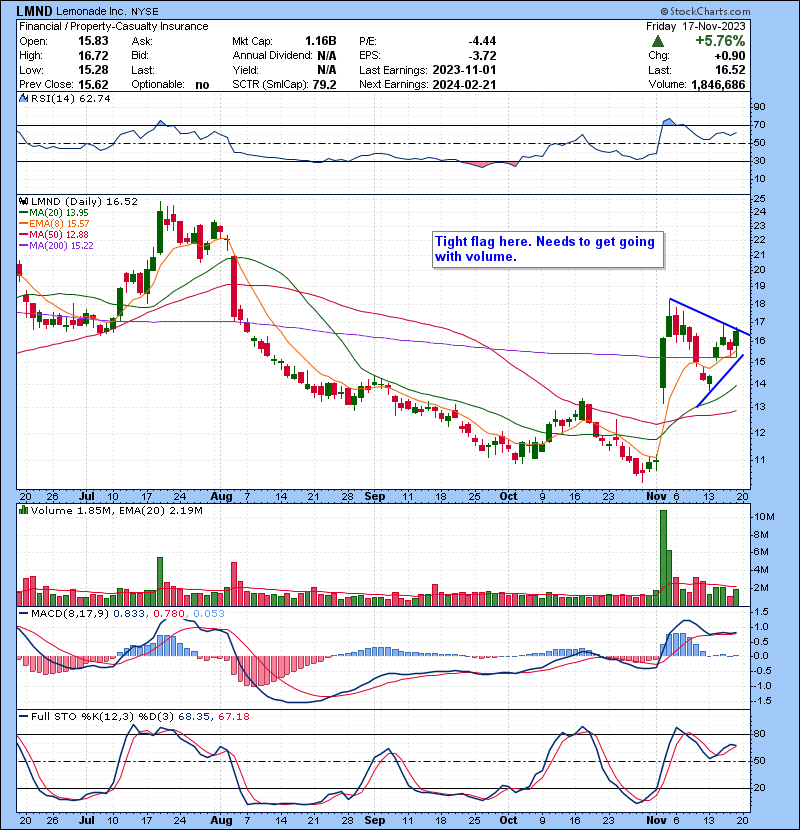Click the Last Earnings date 2023-11-01
The image size is (800, 830).
[x=464, y=70]
